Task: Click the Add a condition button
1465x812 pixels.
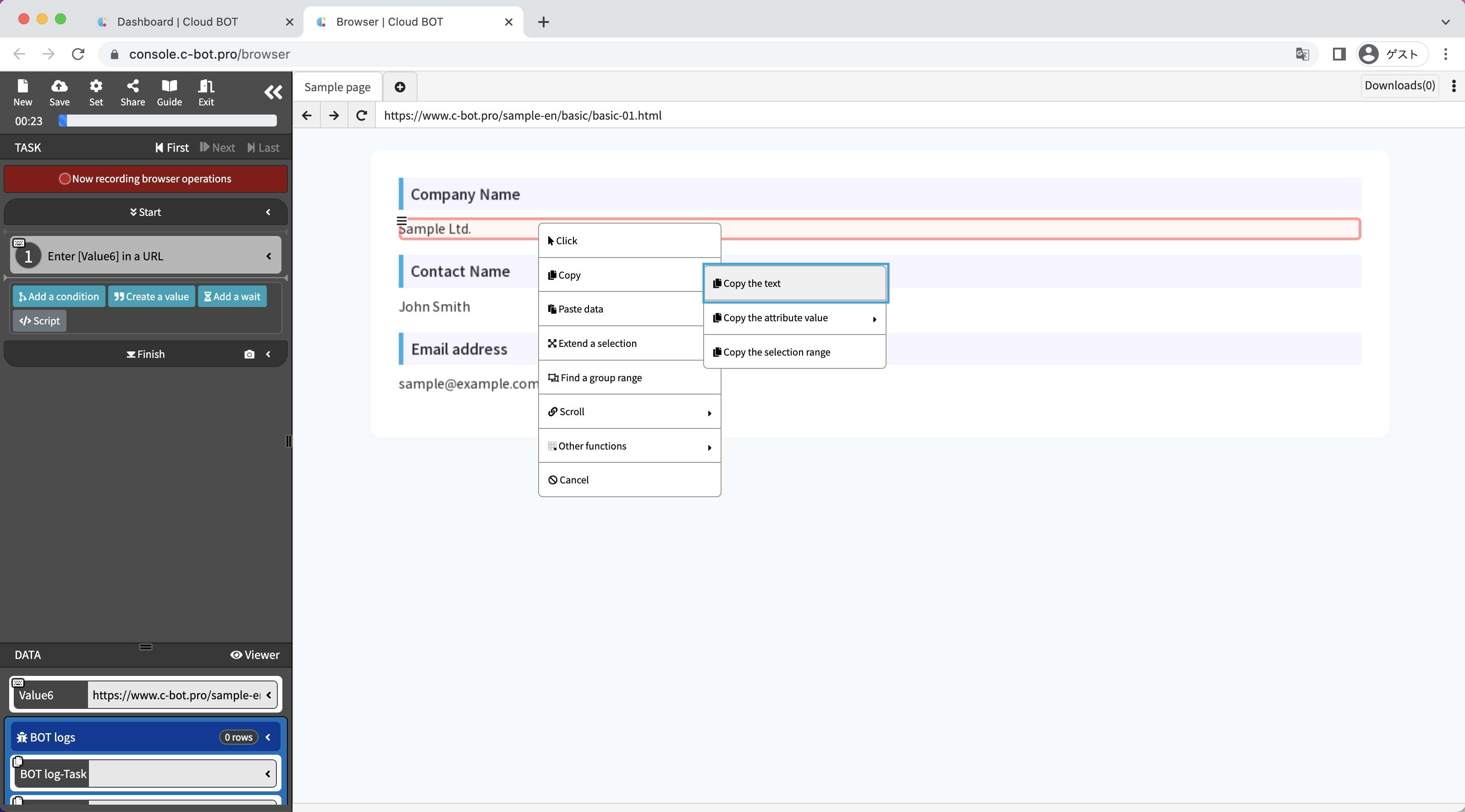Action: point(59,297)
